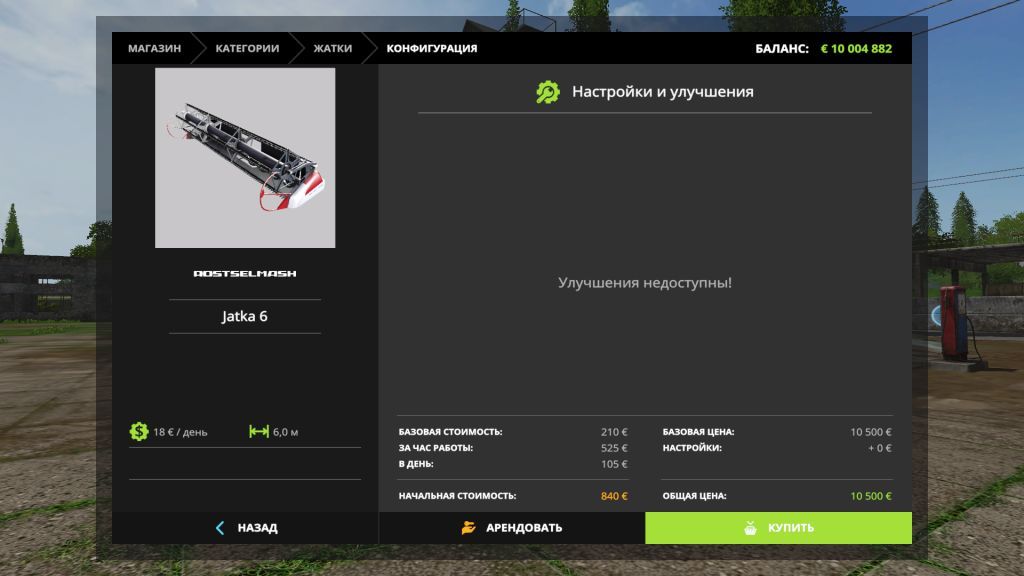Go back using Назад
The width and height of the screenshot is (1024, 576).
pos(246,528)
